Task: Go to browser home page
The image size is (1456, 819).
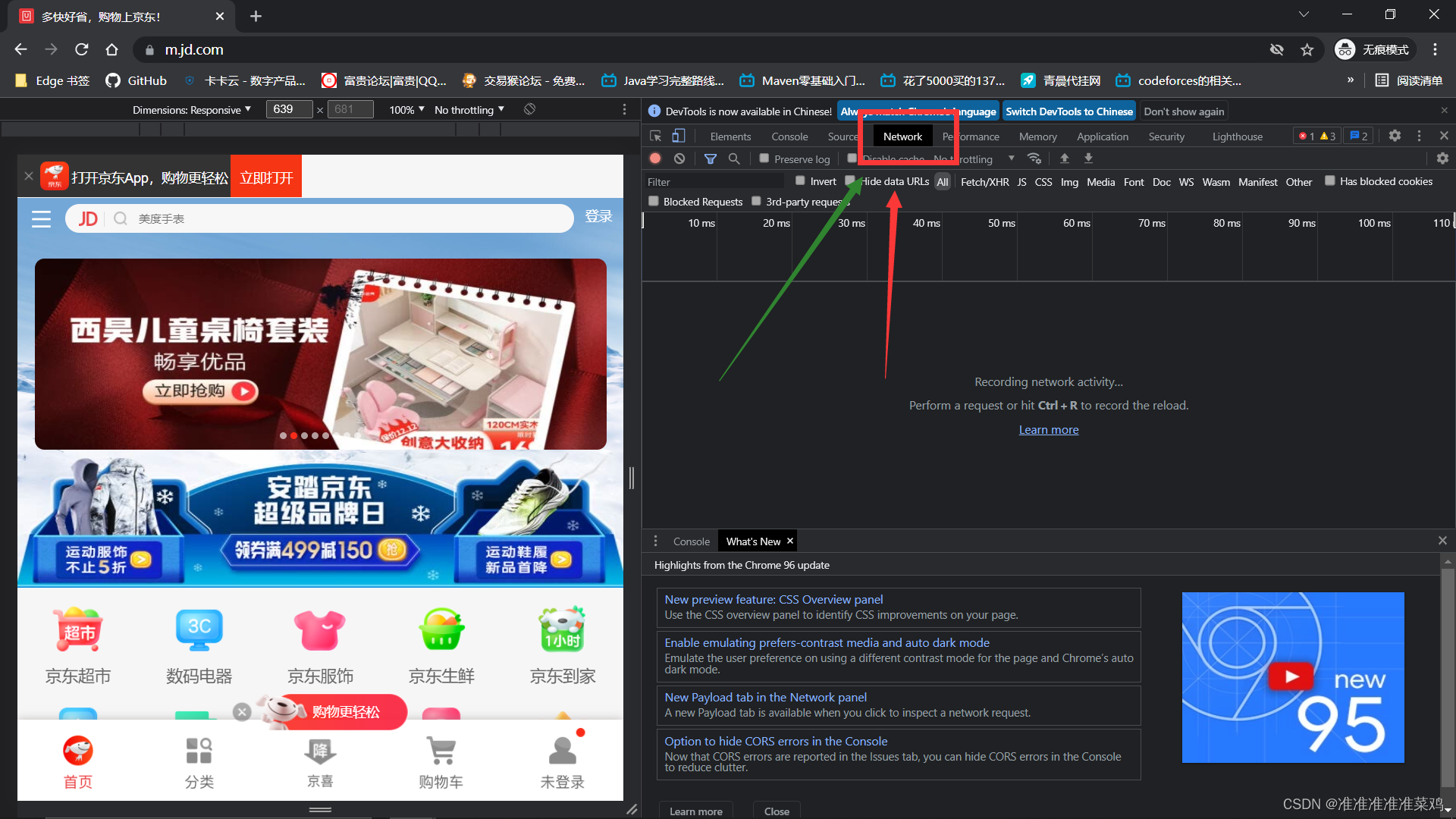Action: pos(111,49)
